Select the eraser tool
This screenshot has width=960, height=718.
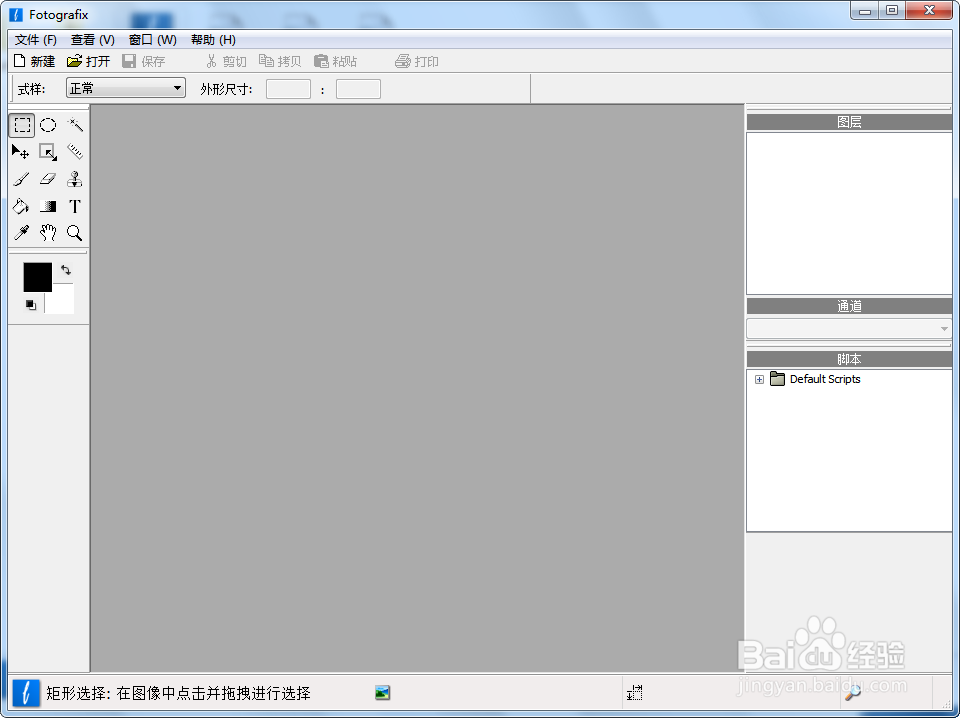pyautogui.click(x=48, y=179)
